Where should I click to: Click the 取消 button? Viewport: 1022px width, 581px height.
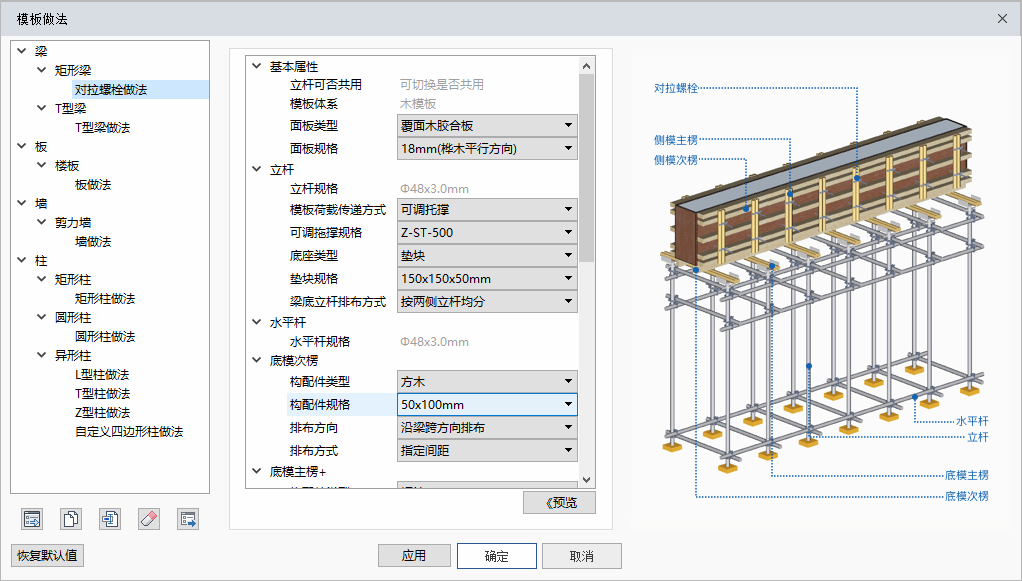(x=581, y=556)
